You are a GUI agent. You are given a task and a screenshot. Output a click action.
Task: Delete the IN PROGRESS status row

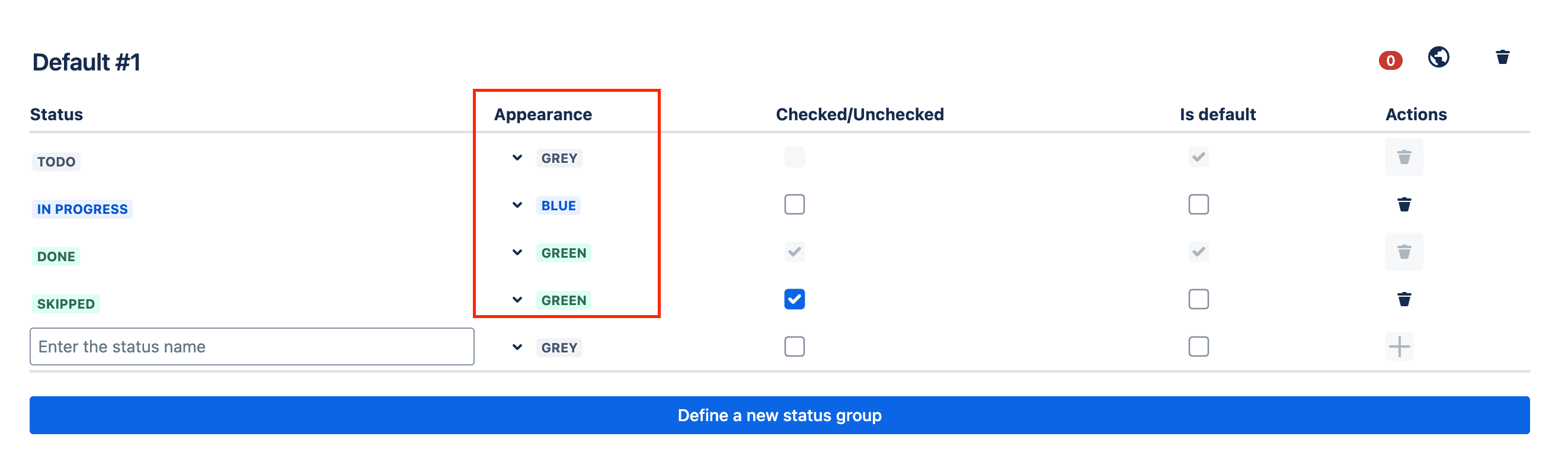click(x=1404, y=204)
